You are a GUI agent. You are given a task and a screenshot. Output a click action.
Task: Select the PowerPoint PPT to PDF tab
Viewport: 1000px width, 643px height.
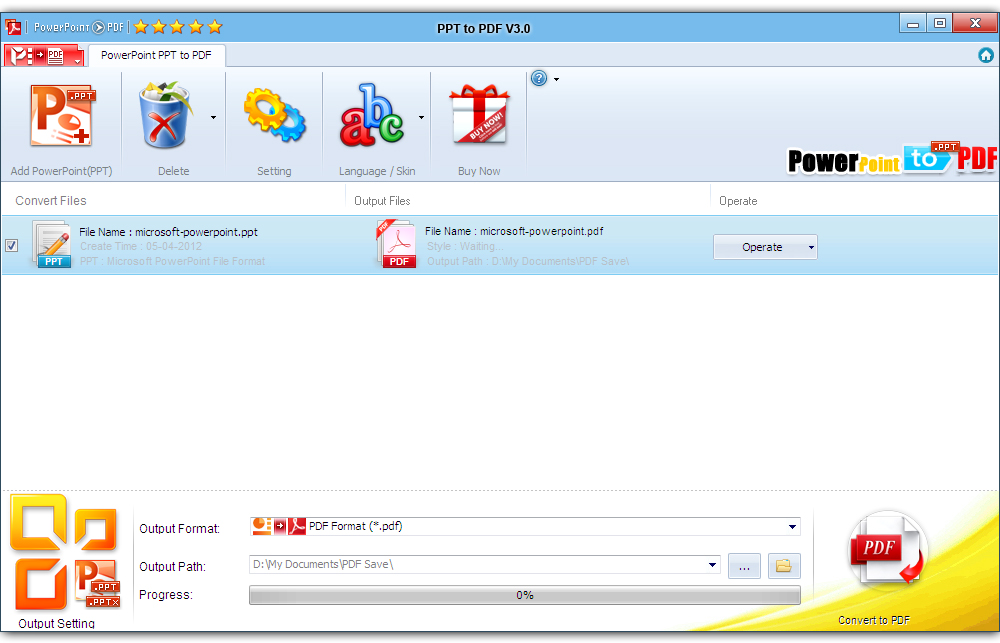coord(156,55)
